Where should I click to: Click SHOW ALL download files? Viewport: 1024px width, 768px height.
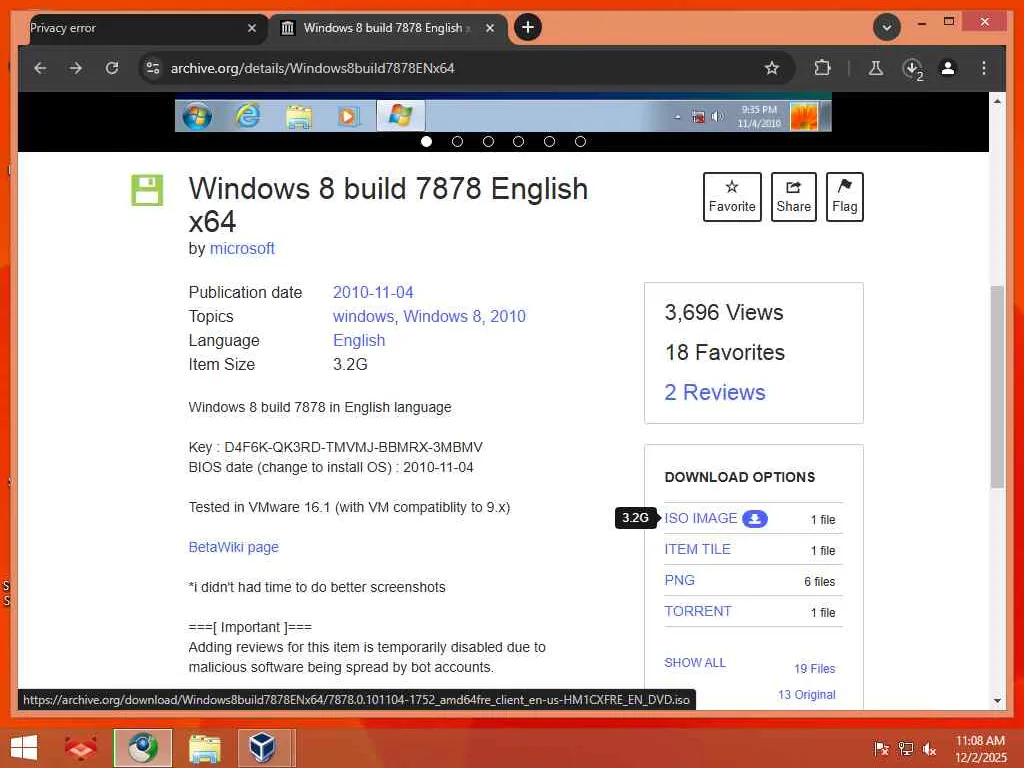coord(695,662)
